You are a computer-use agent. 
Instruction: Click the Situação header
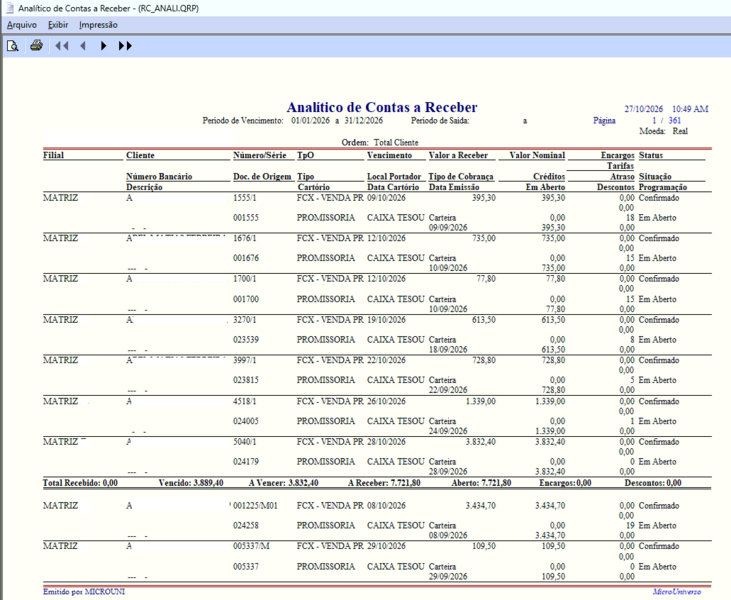tap(655, 177)
